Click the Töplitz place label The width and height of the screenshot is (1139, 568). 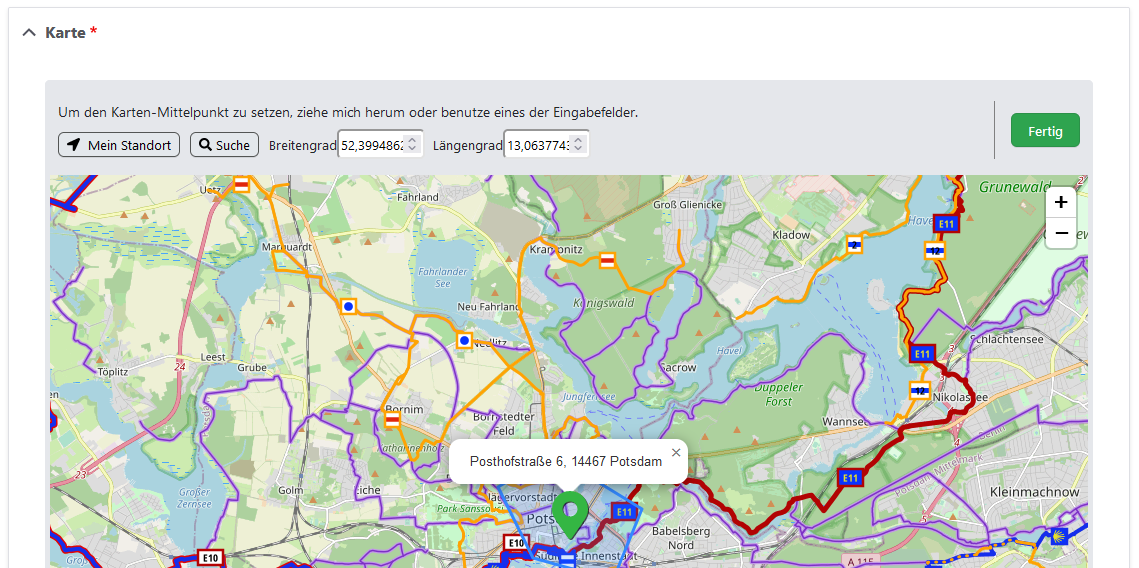[112, 372]
